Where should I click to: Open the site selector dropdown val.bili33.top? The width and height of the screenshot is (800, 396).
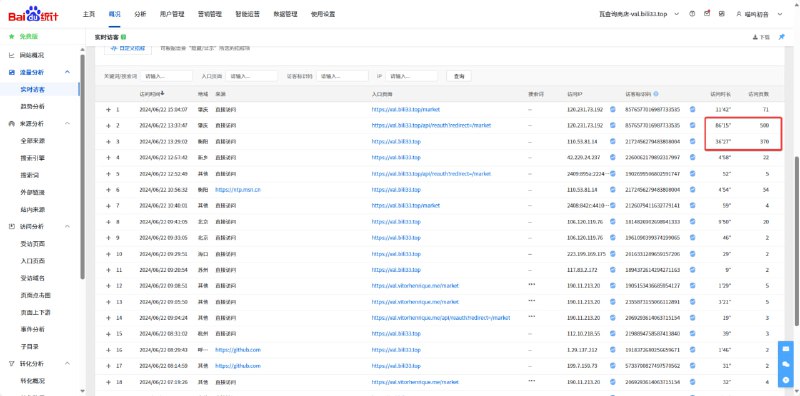(x=639, y=14)
